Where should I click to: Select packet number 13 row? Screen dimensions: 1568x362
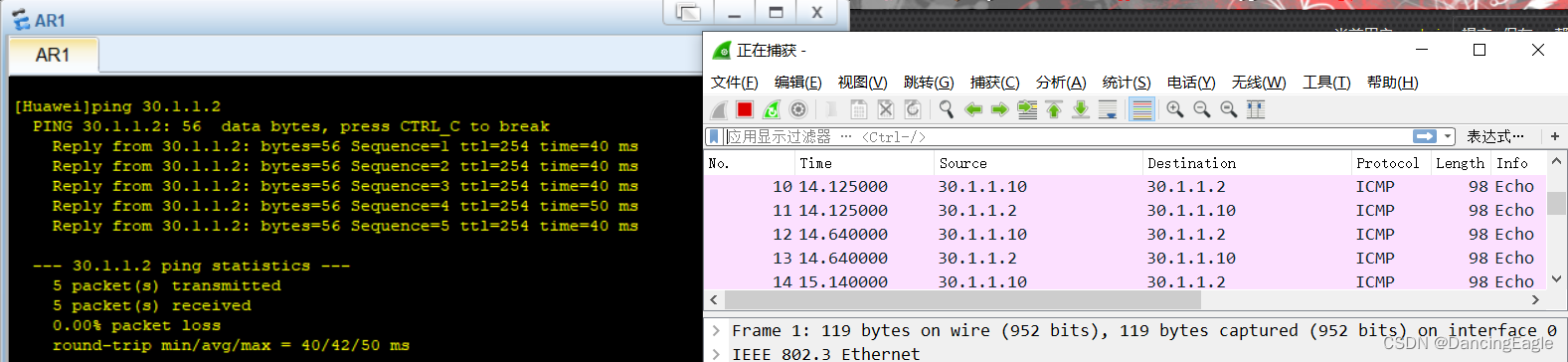(x=1125, y=259)
